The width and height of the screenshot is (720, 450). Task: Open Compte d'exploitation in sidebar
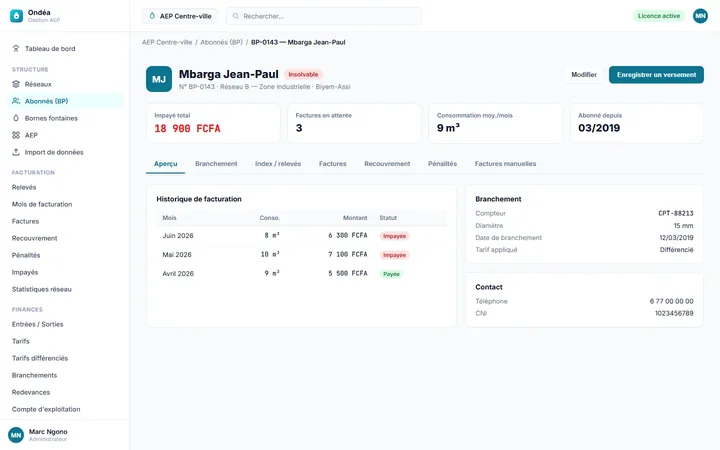pyautogui.click(x=46, y=409)
